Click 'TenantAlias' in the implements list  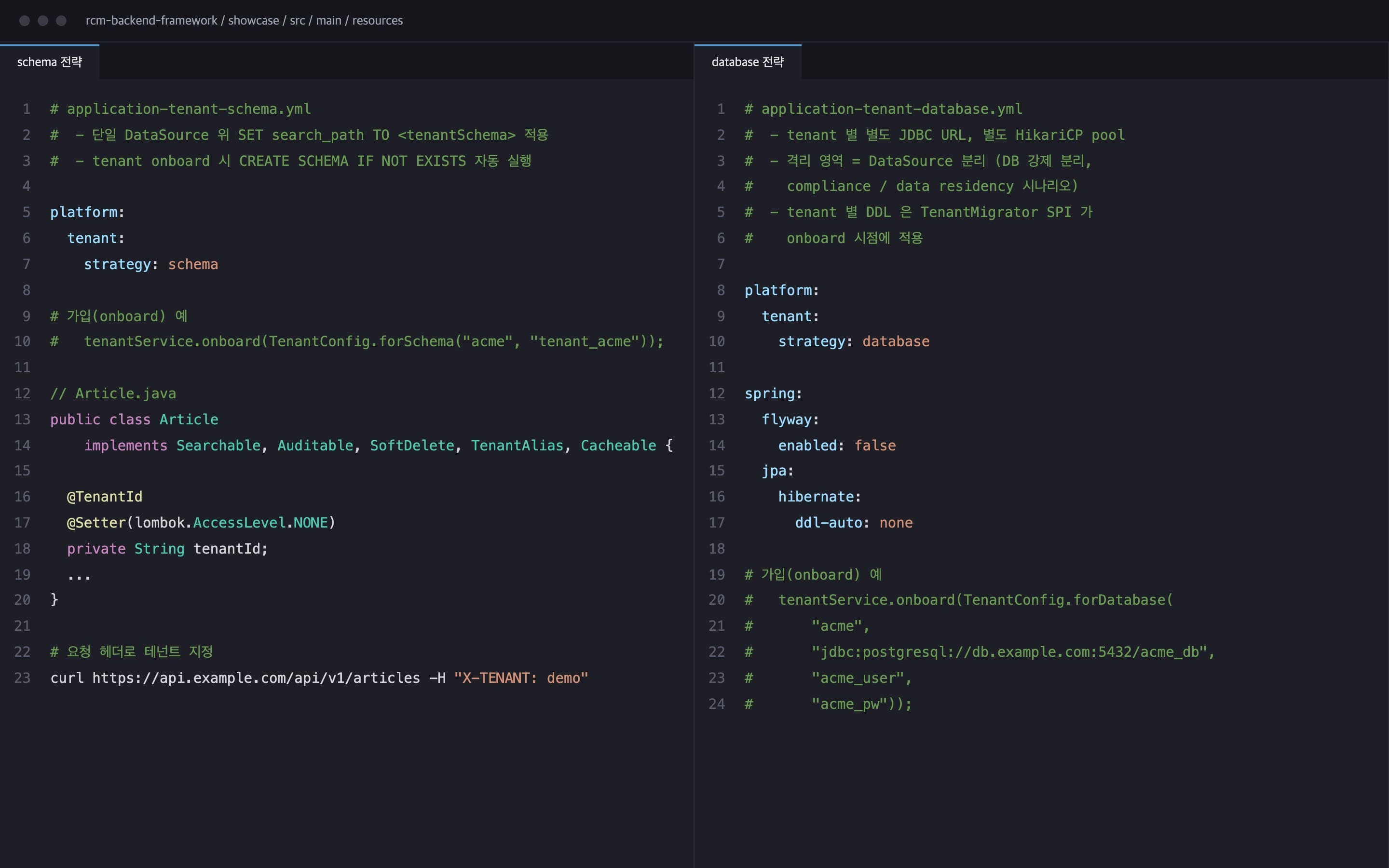pyautogui.click(x=517, y=446)
